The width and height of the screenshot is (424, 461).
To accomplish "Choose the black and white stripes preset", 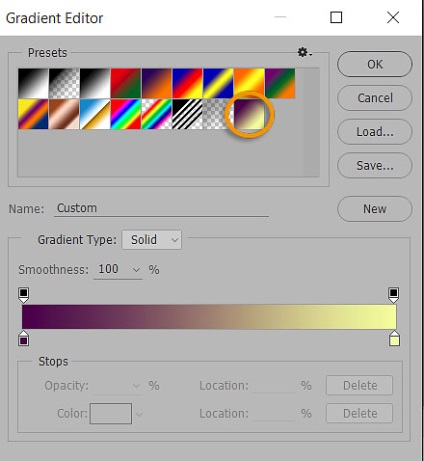I will (187, 114).
